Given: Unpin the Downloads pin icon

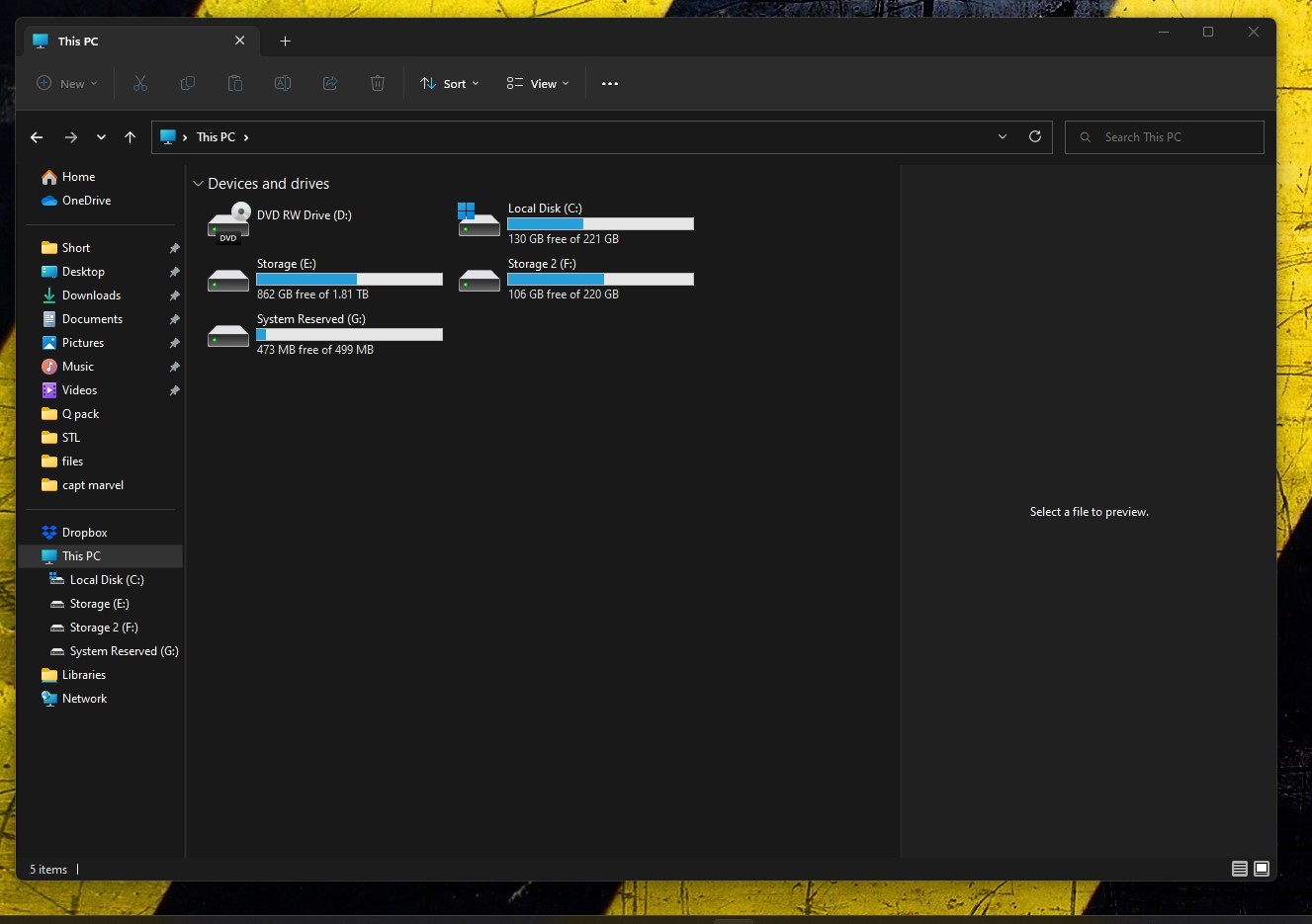Looking at the screenshot, I should [x=174, y=295].
